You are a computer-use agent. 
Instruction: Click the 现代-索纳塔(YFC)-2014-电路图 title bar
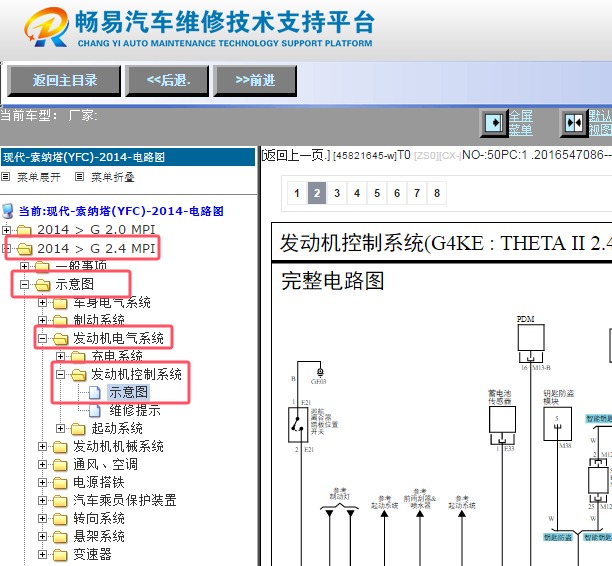pyautogui.click(x=128, y=157)
